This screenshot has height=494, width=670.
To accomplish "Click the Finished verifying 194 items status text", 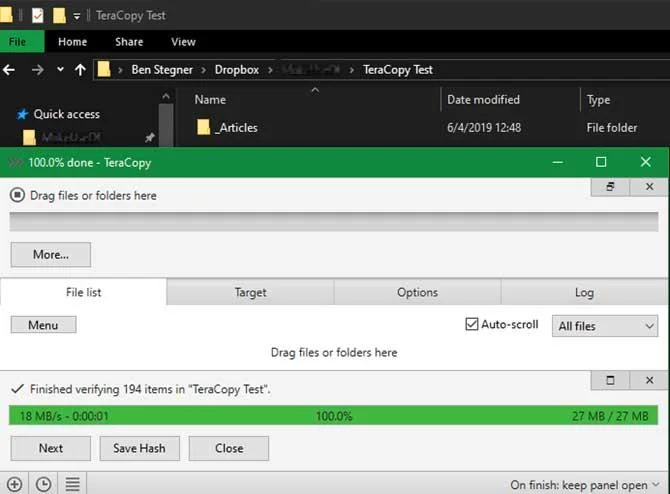I will click(x=150, y=389).
